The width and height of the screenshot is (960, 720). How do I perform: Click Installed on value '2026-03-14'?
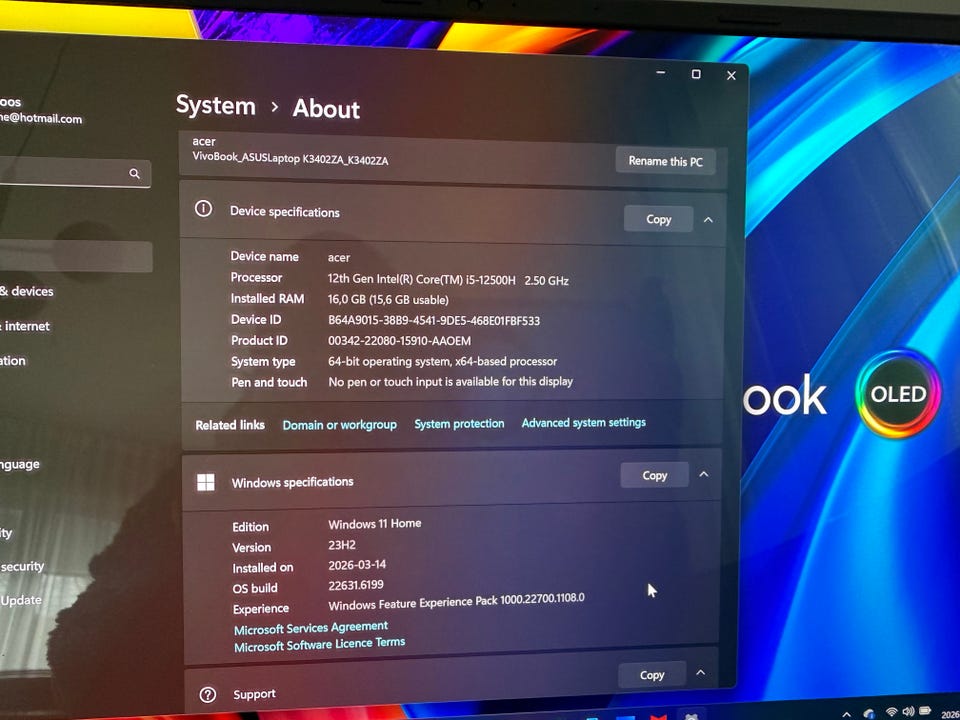coord(357,564)
